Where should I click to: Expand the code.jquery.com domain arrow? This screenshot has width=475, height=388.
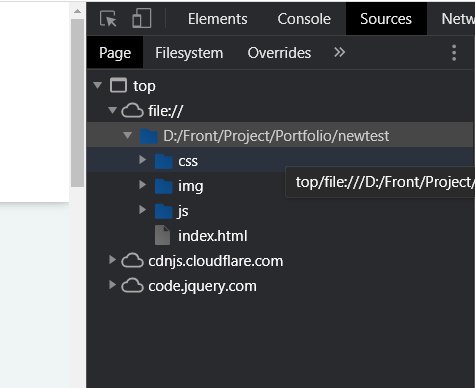pyautogui.click(x=112, y=285)
